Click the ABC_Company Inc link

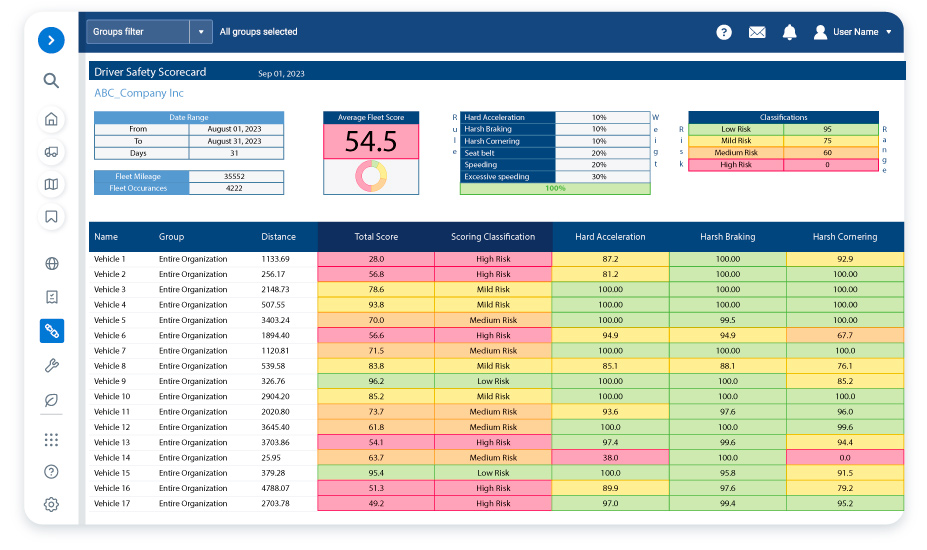(x=139, y=93)
